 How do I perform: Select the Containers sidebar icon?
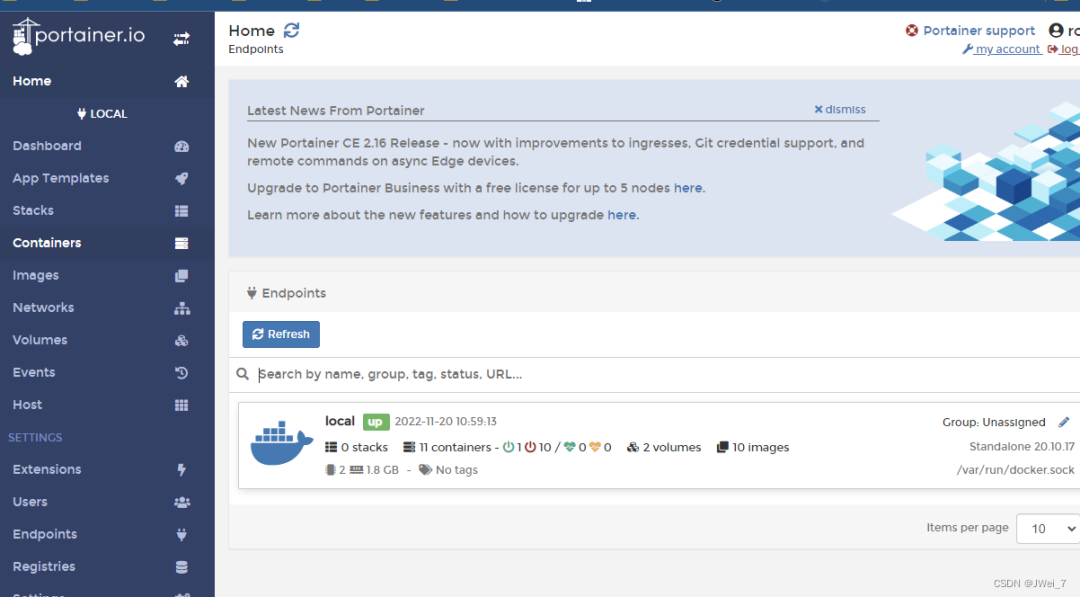pos(181,243)
